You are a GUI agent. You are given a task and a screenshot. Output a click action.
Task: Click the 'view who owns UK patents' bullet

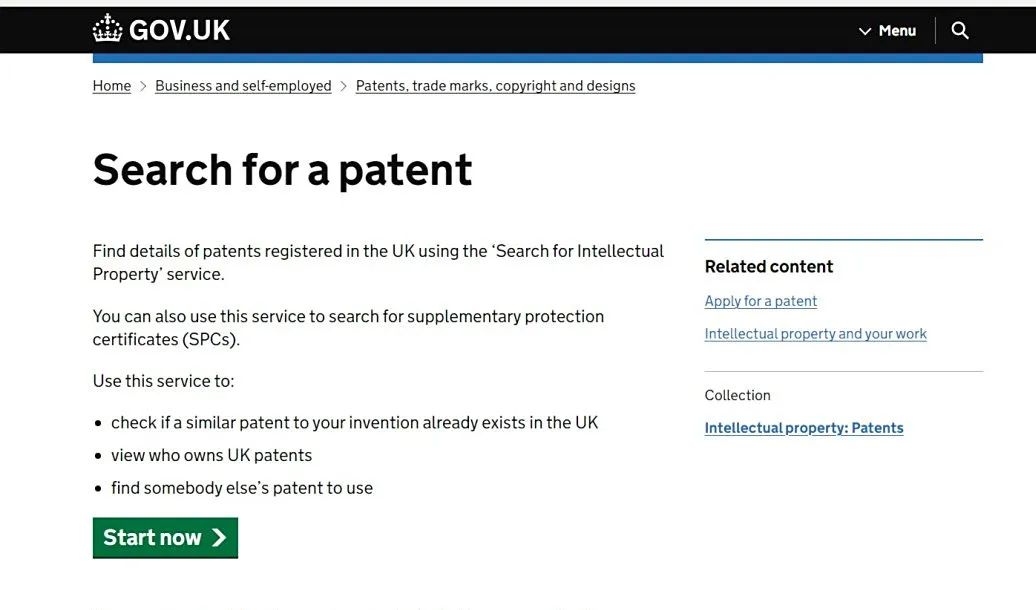point(211,455)
